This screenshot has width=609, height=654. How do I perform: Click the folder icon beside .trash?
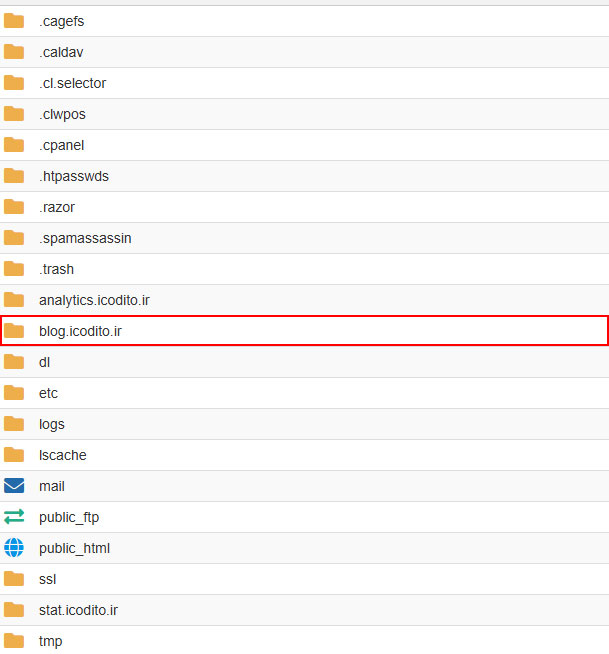[14, 269]
